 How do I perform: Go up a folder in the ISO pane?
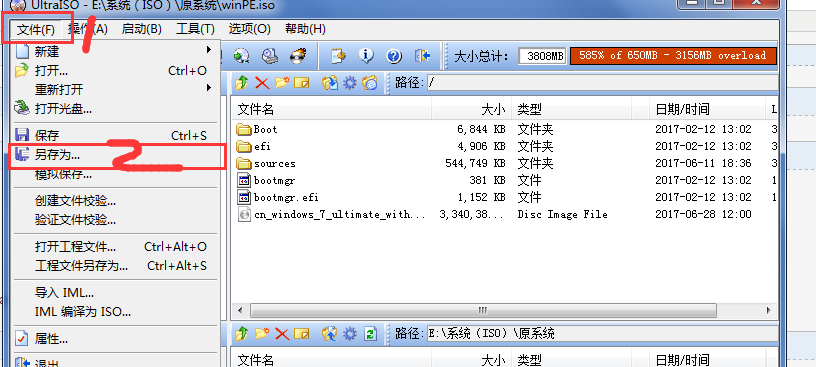pyautogui.click(x=241, y=83)
